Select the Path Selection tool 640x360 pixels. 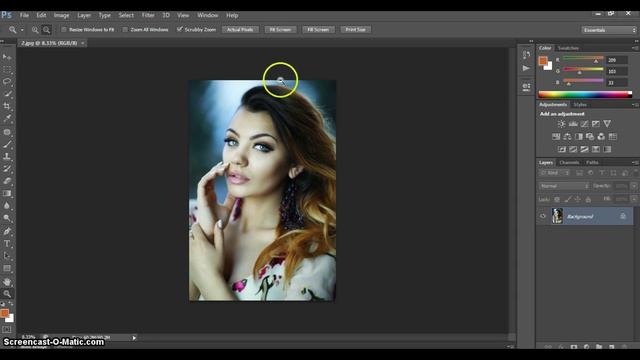coord(7,256)
